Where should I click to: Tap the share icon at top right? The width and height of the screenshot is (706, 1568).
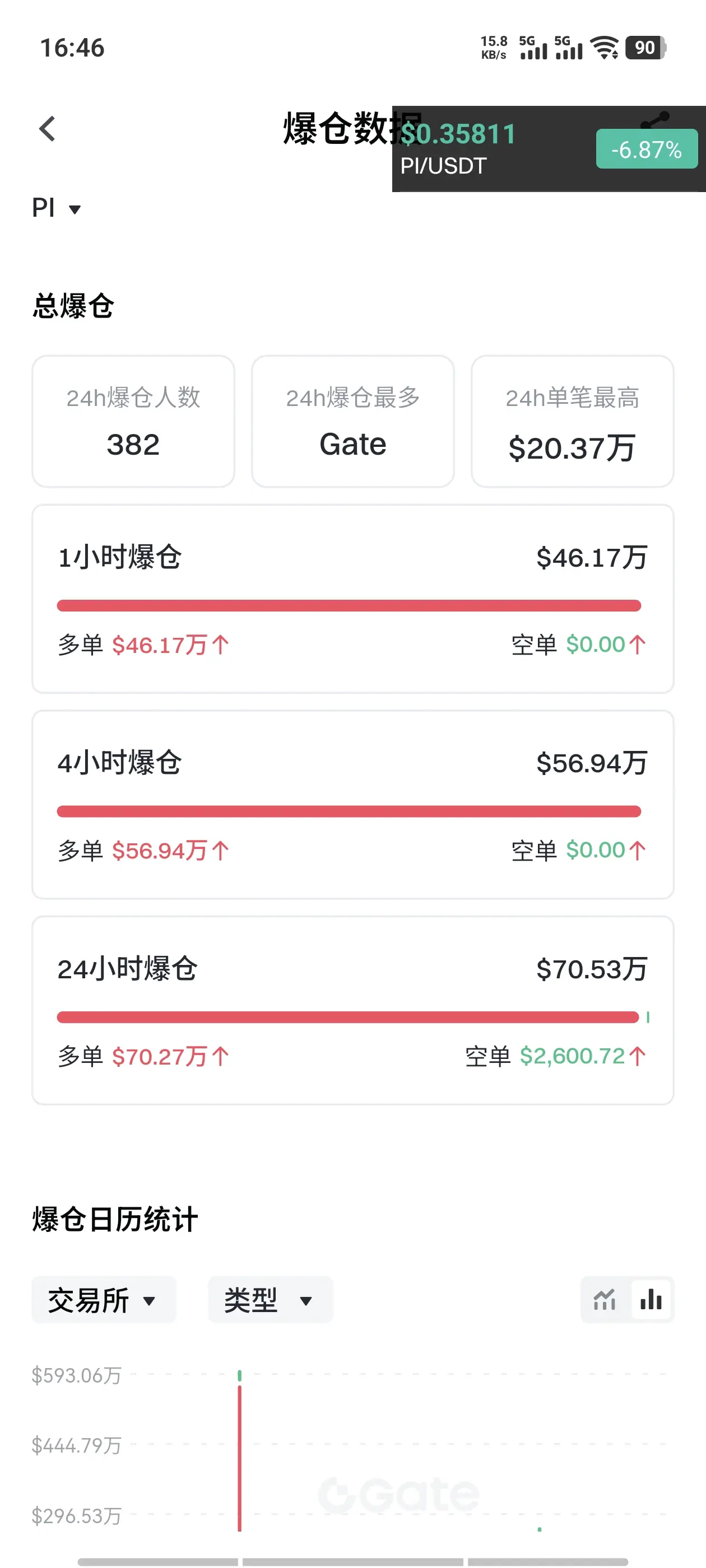(656, 119)
